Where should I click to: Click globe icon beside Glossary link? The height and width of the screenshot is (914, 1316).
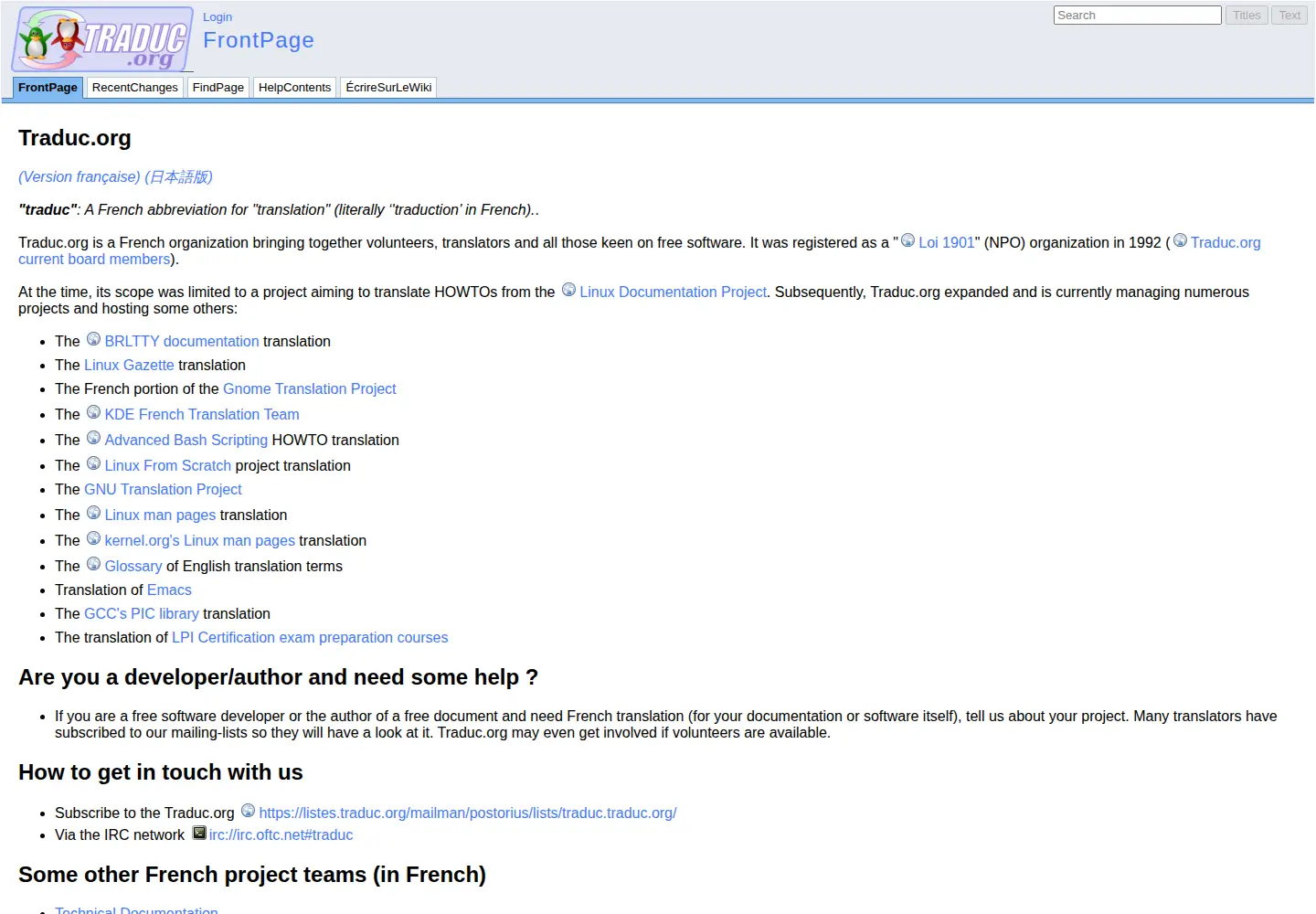(93, 564)
